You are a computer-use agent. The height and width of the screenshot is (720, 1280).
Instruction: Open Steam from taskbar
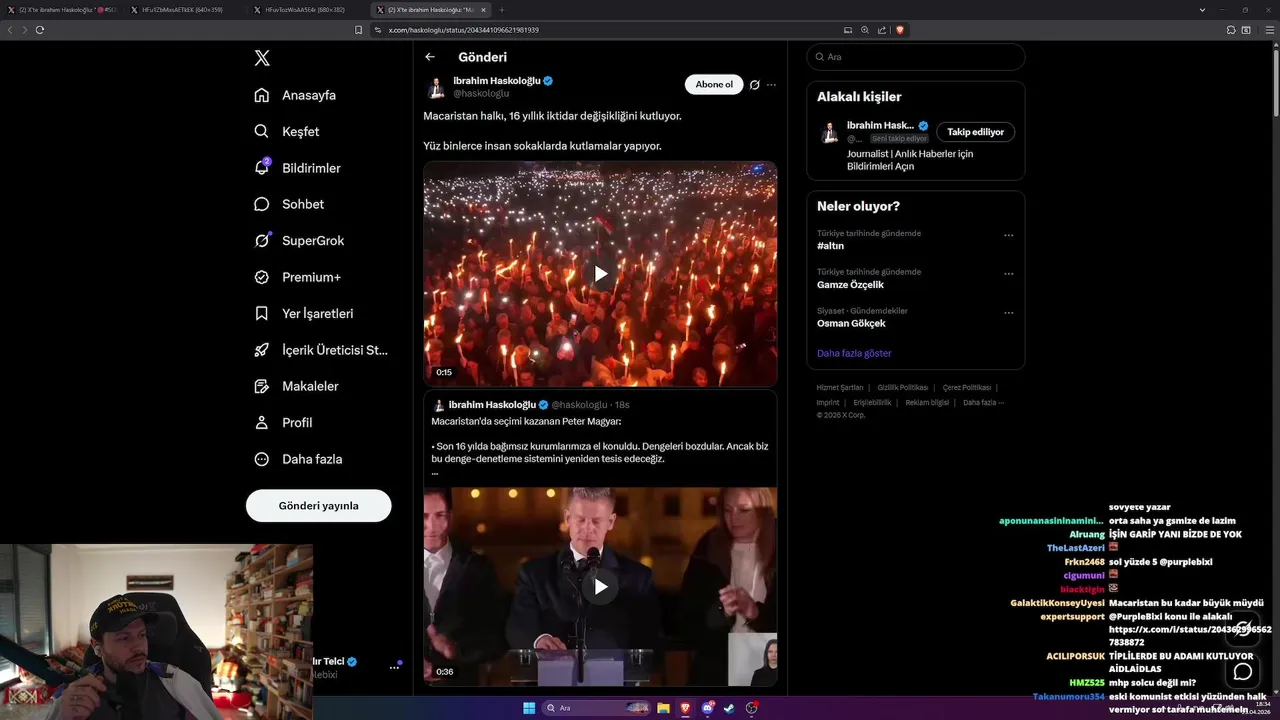tap(729, 708)
